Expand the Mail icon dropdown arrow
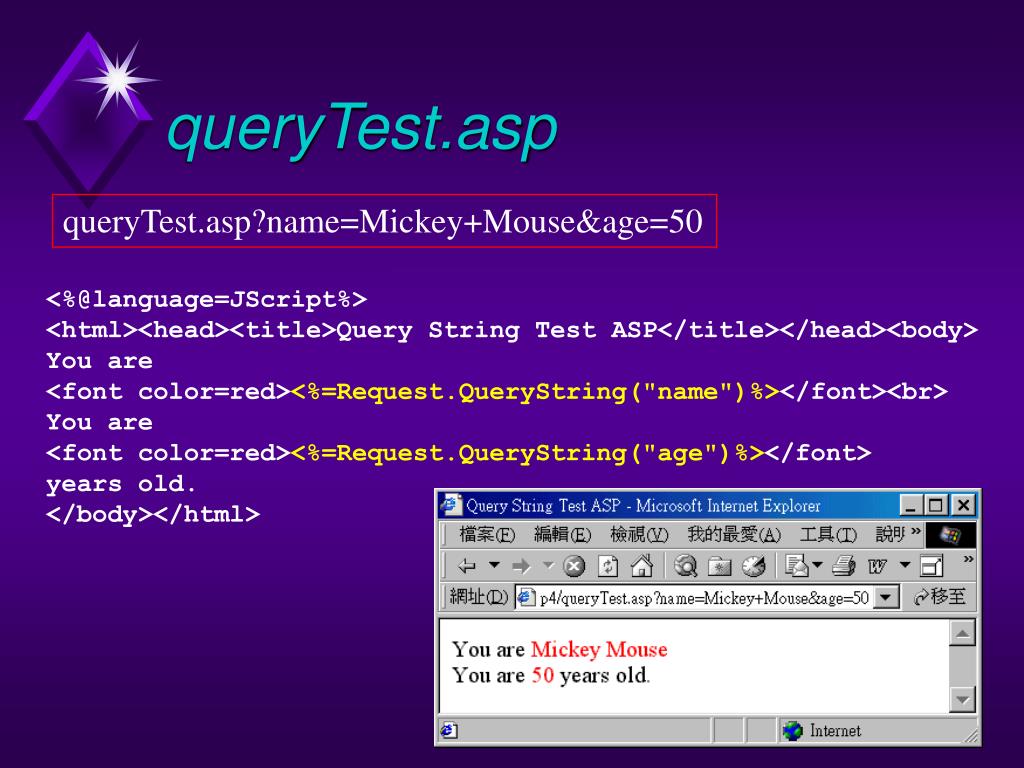 point(817,565)
